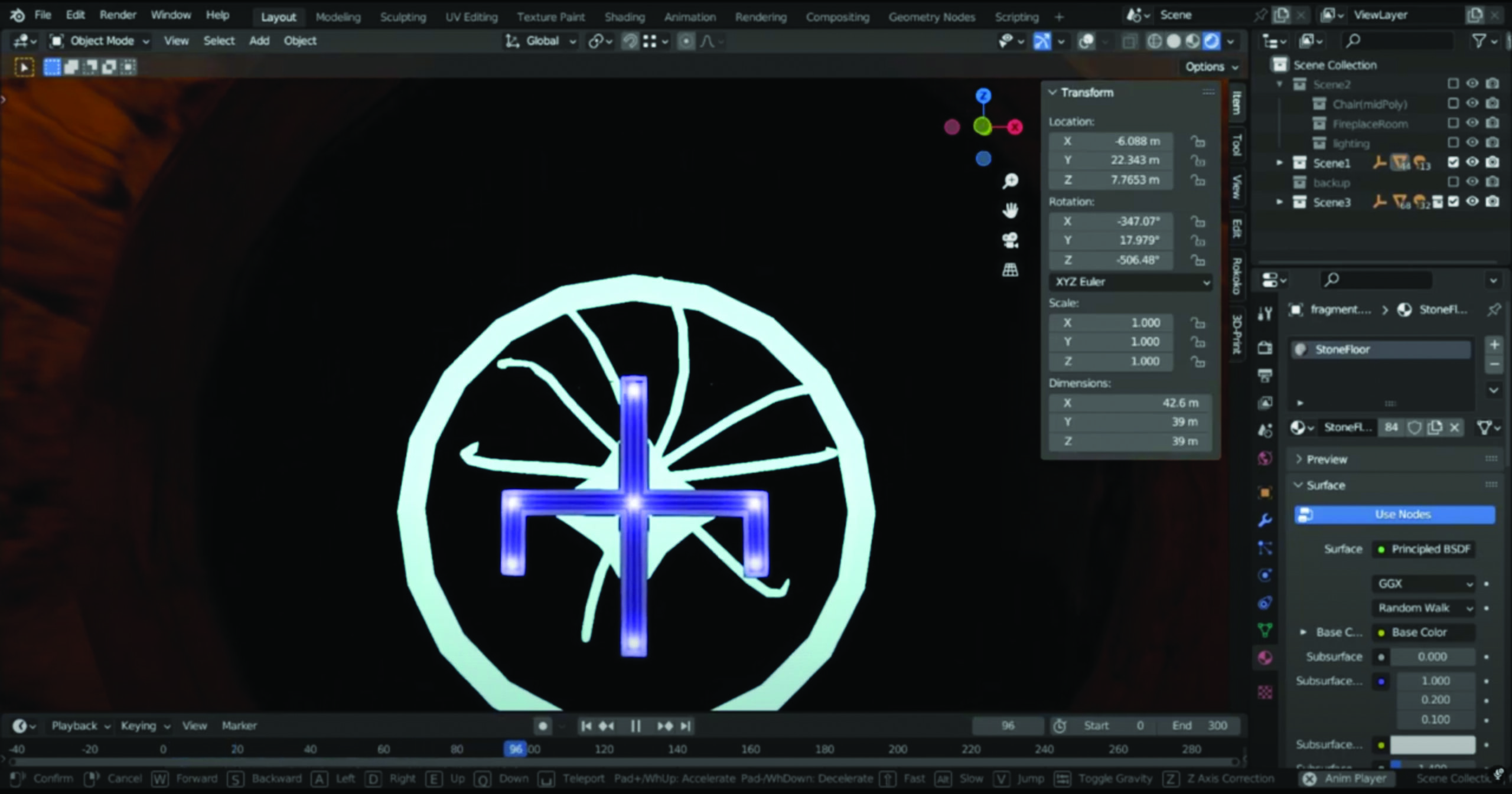
Task: Switch to the Shading workspace tab
Action: pyautogui.click(x=624, y=17)
